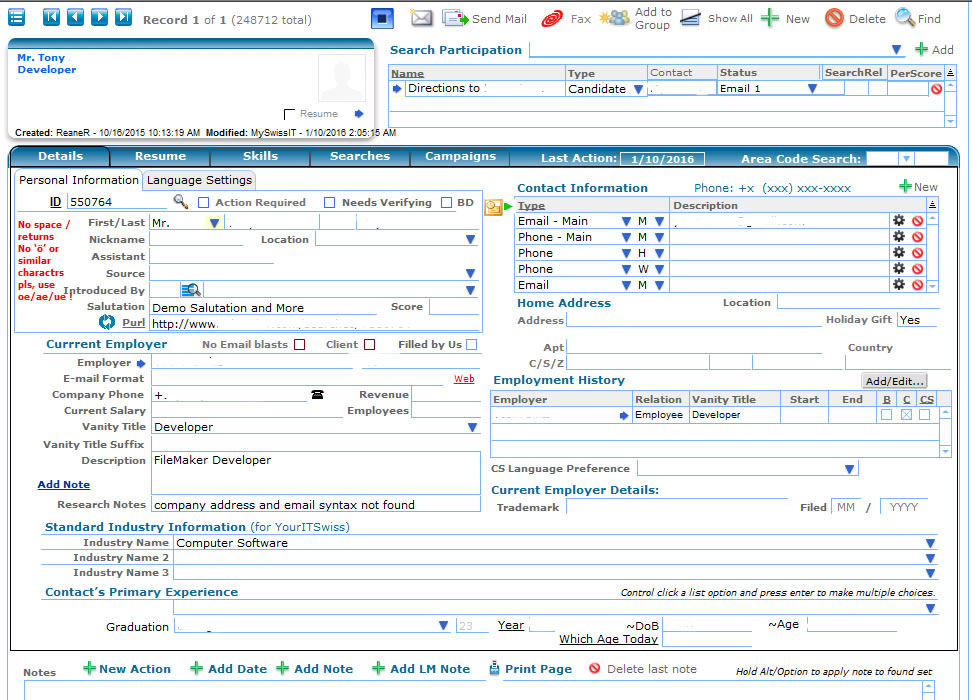Open Add to Group
The width and height of the screenshot is (972, 700).
(x=614, y=17)
